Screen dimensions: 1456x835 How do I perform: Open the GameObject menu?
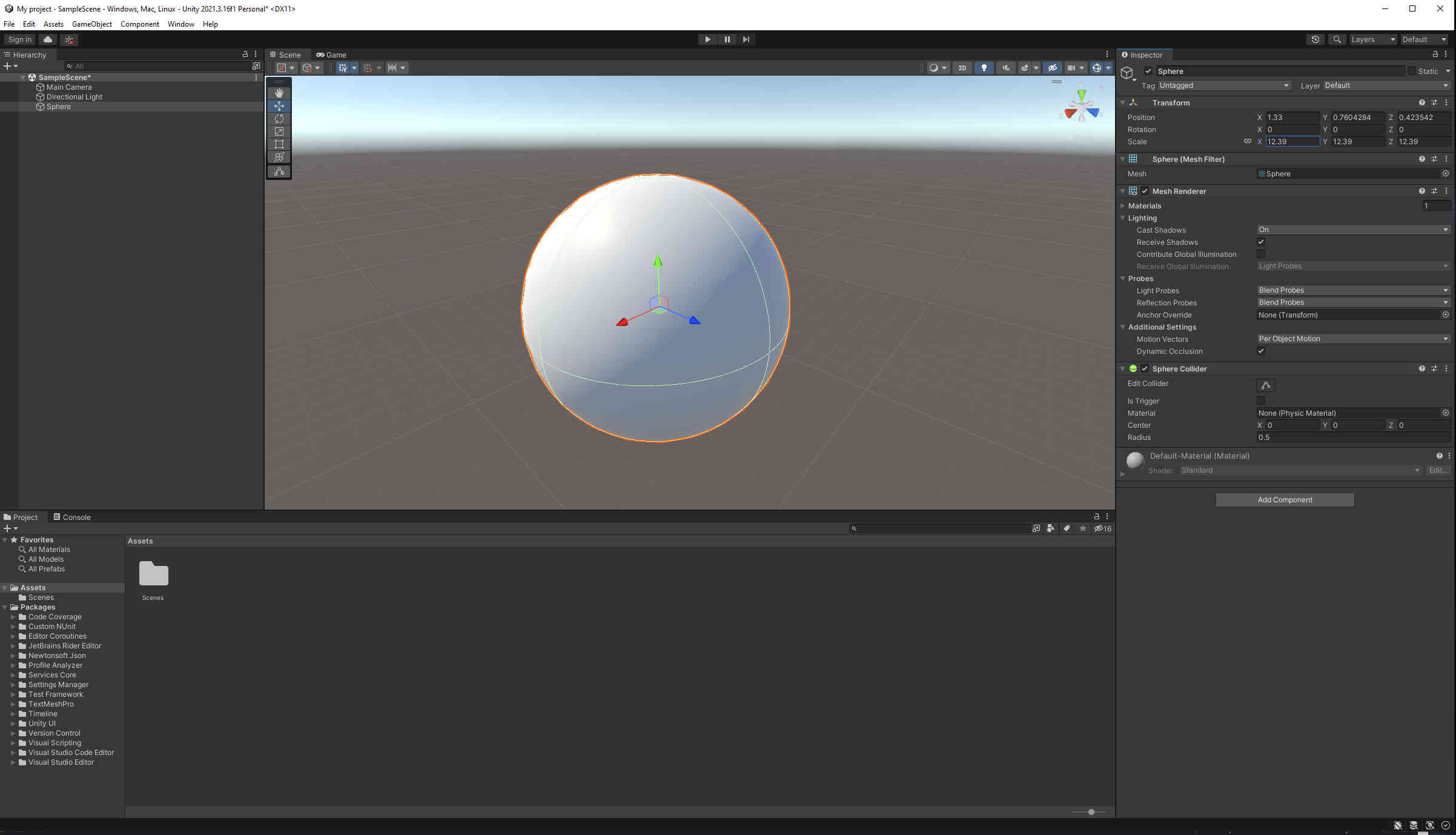click(x=92, y=24)
